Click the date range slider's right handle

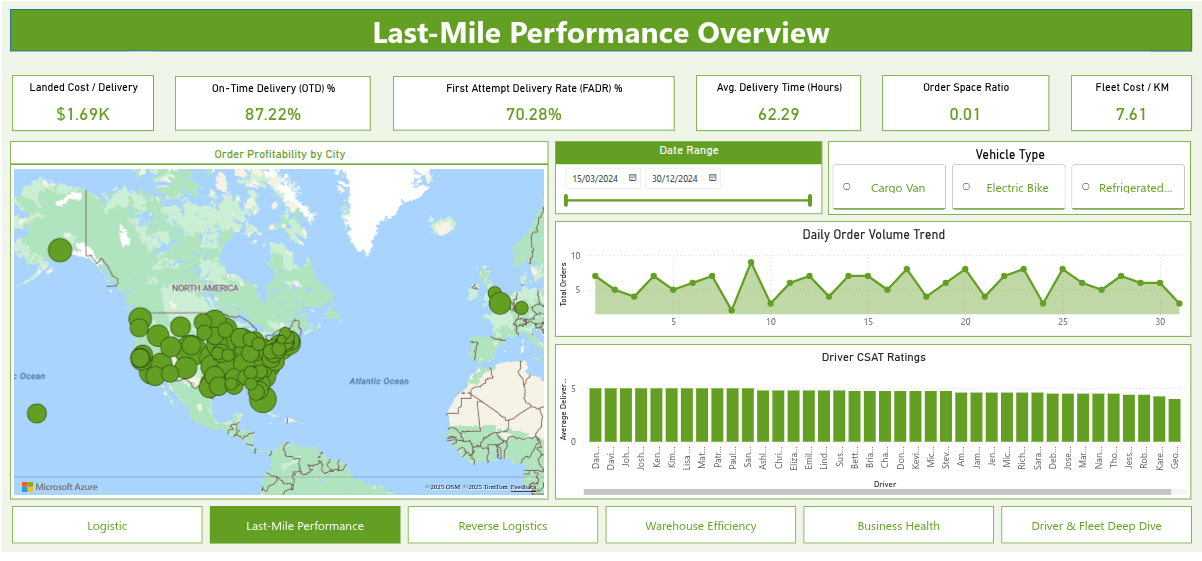pos(810,200)
